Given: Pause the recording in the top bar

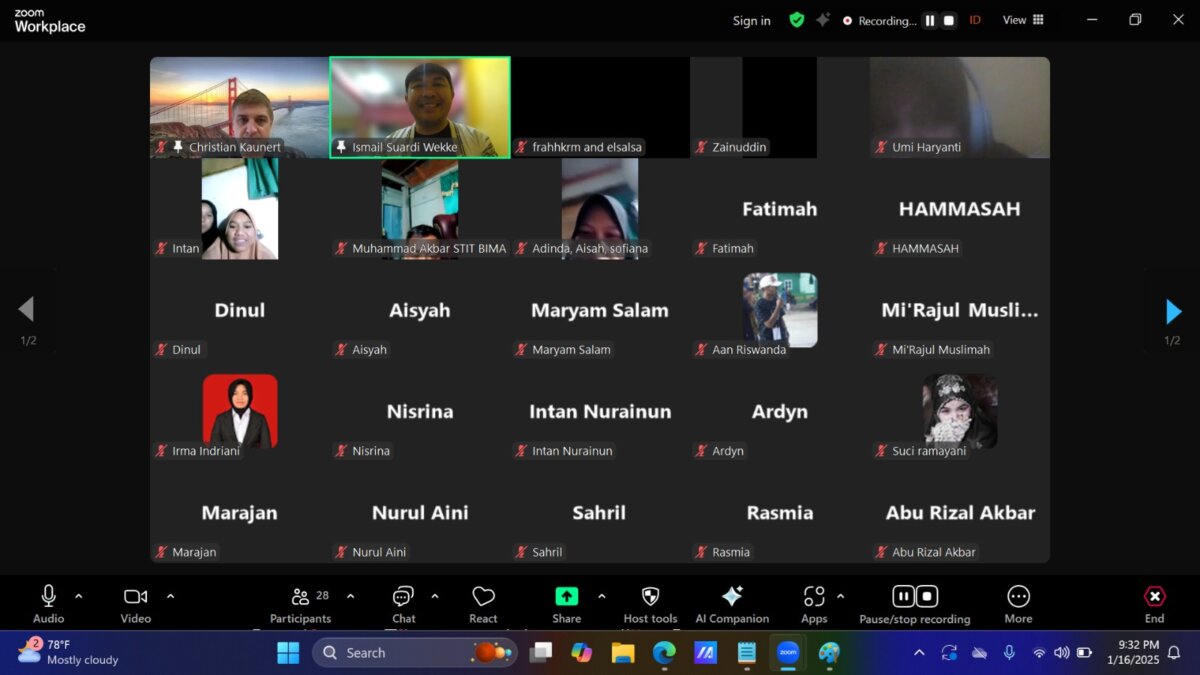Looking at the screenshot, I should click(930, 20).
